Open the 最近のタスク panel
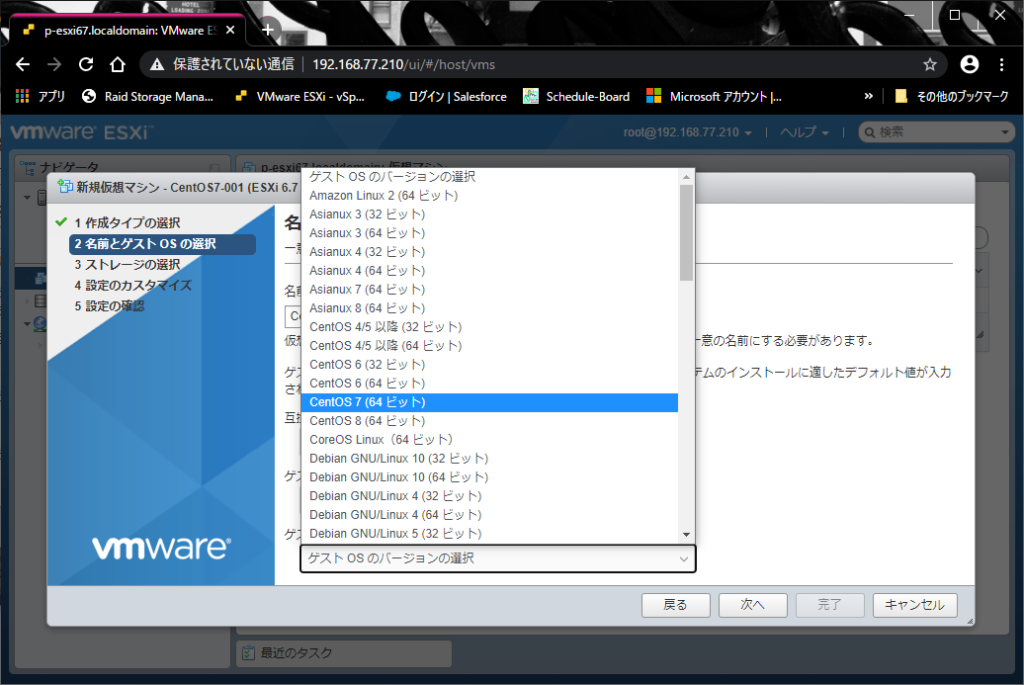Viewport: 1024px width, 685px height. pos(344,653)
